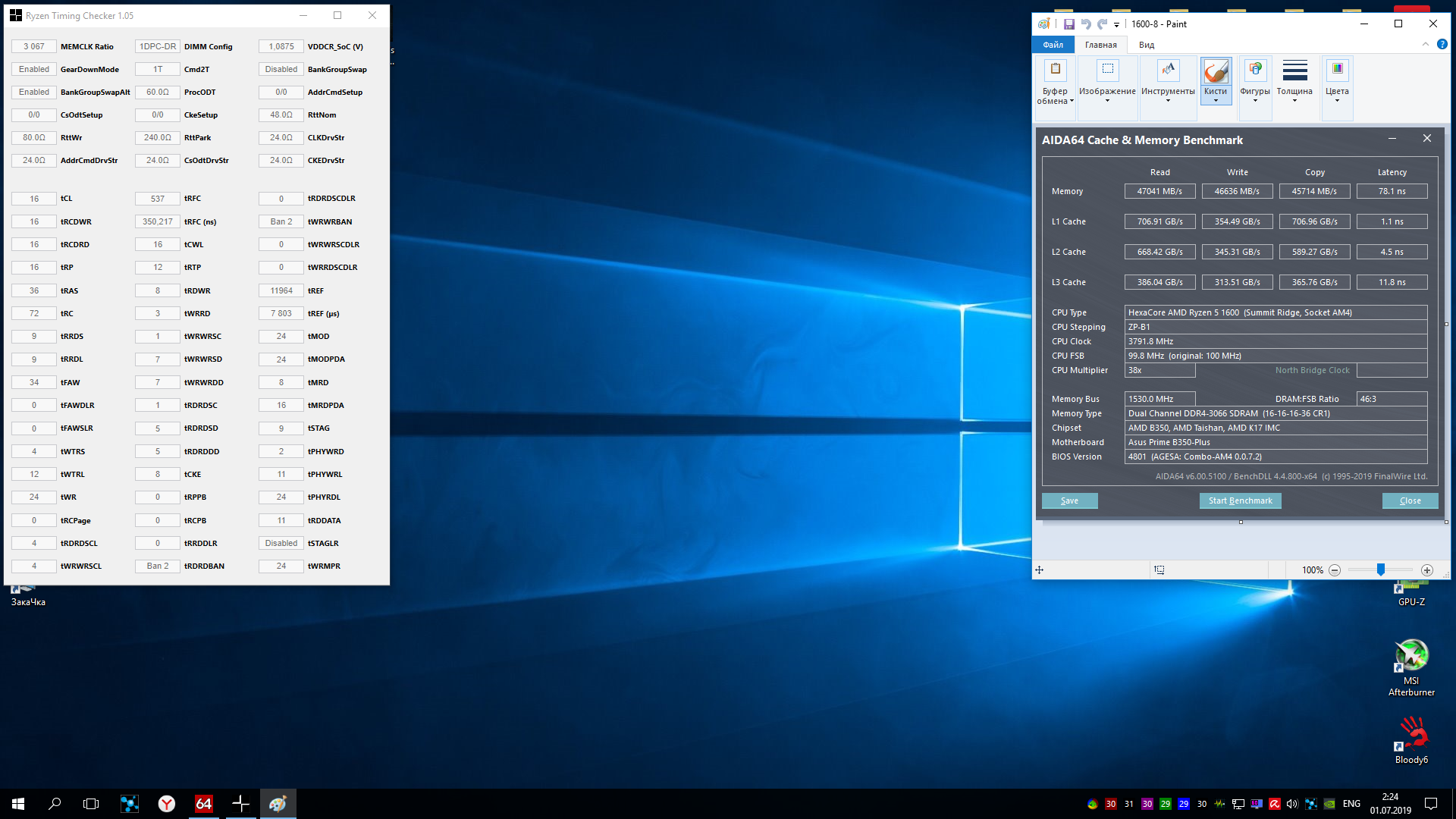
Task: Collapse the Paint ribbon with the chevron
Action: 1426,45
